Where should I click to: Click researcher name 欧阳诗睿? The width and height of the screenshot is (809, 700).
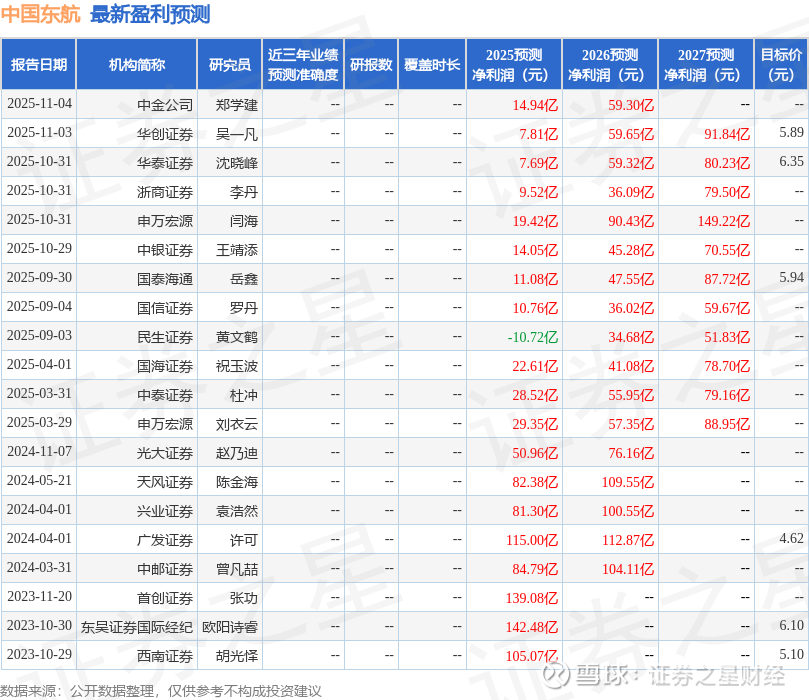click(230, 627)
